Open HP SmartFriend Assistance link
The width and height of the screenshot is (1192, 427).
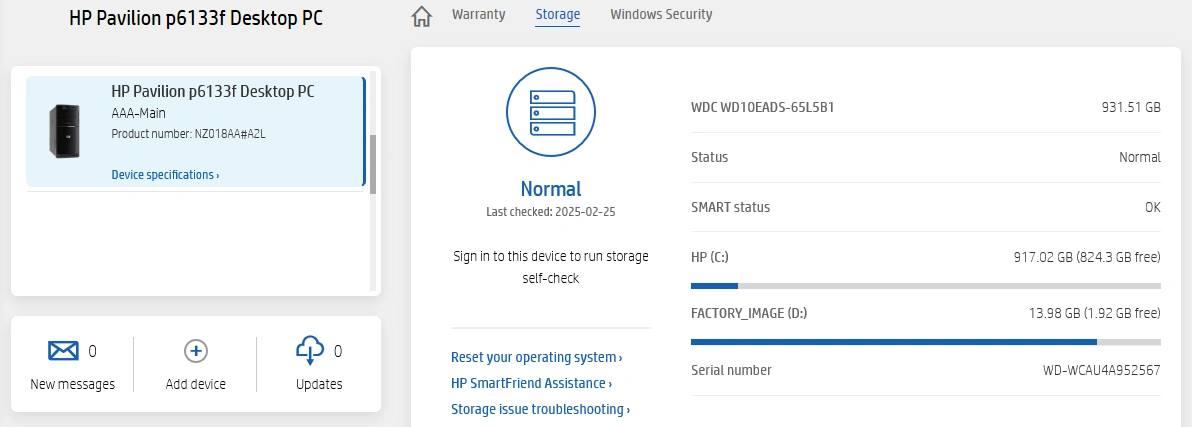(531, 383)
